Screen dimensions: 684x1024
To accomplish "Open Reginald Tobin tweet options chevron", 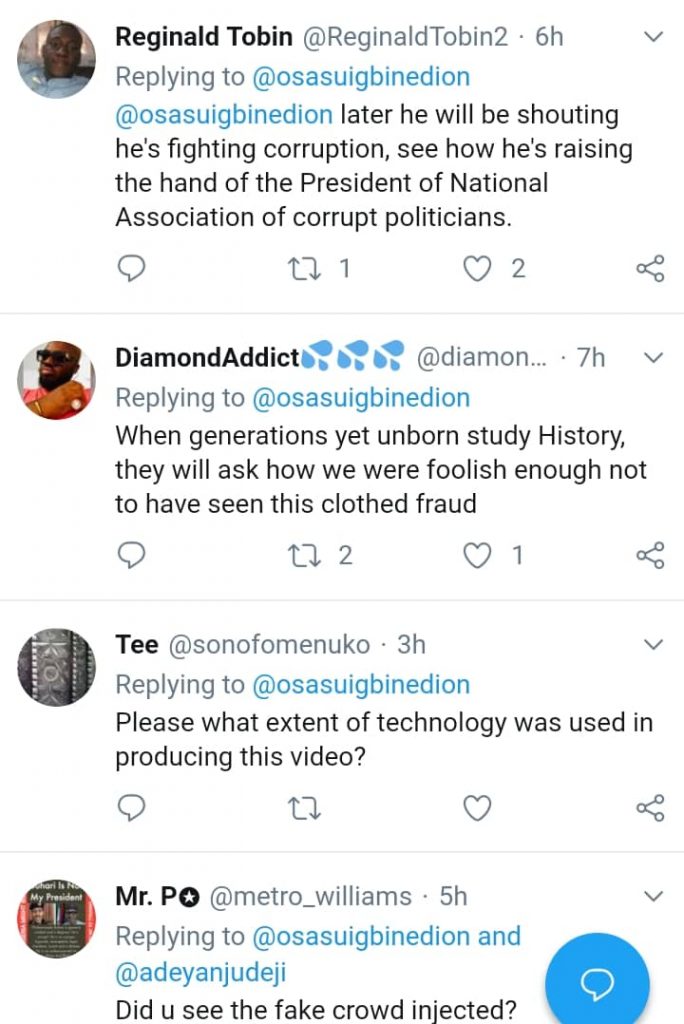I will coord(652,38).
